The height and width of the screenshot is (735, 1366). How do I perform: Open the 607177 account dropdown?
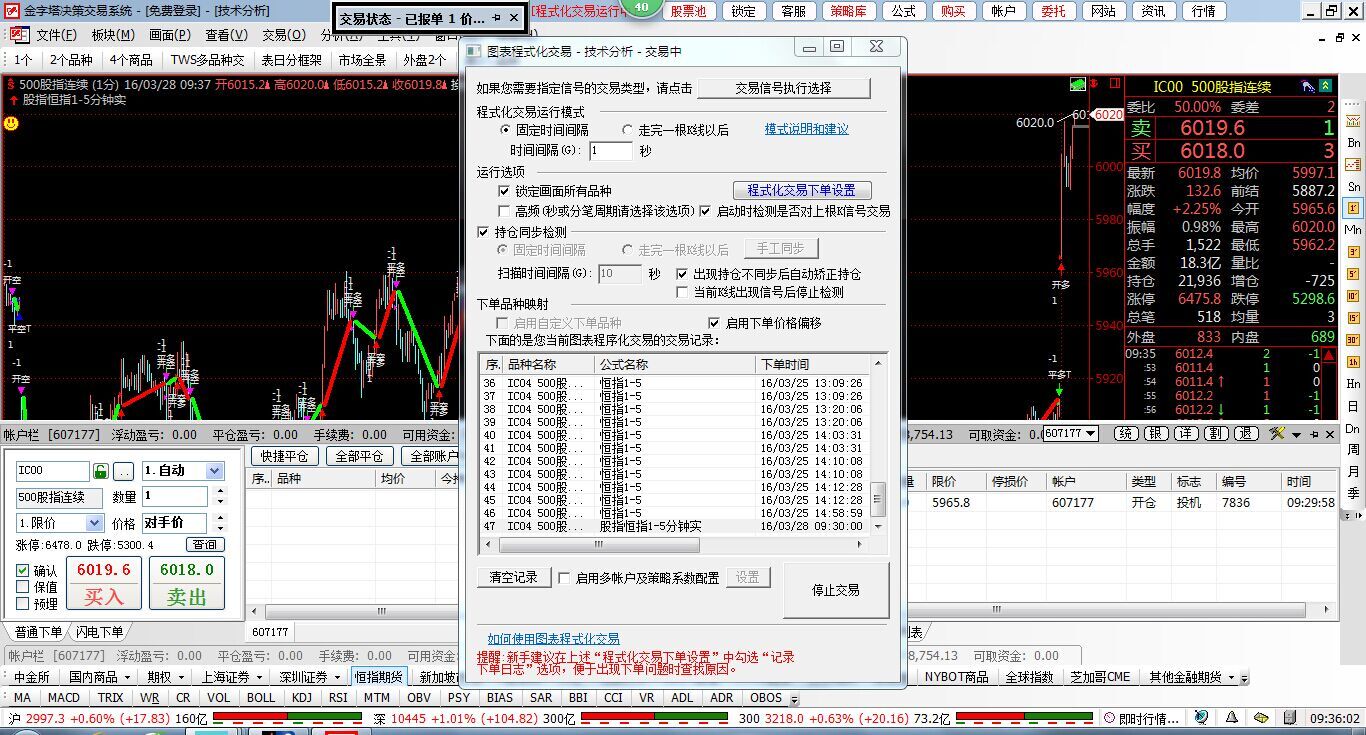click(x=1070, y=434)
